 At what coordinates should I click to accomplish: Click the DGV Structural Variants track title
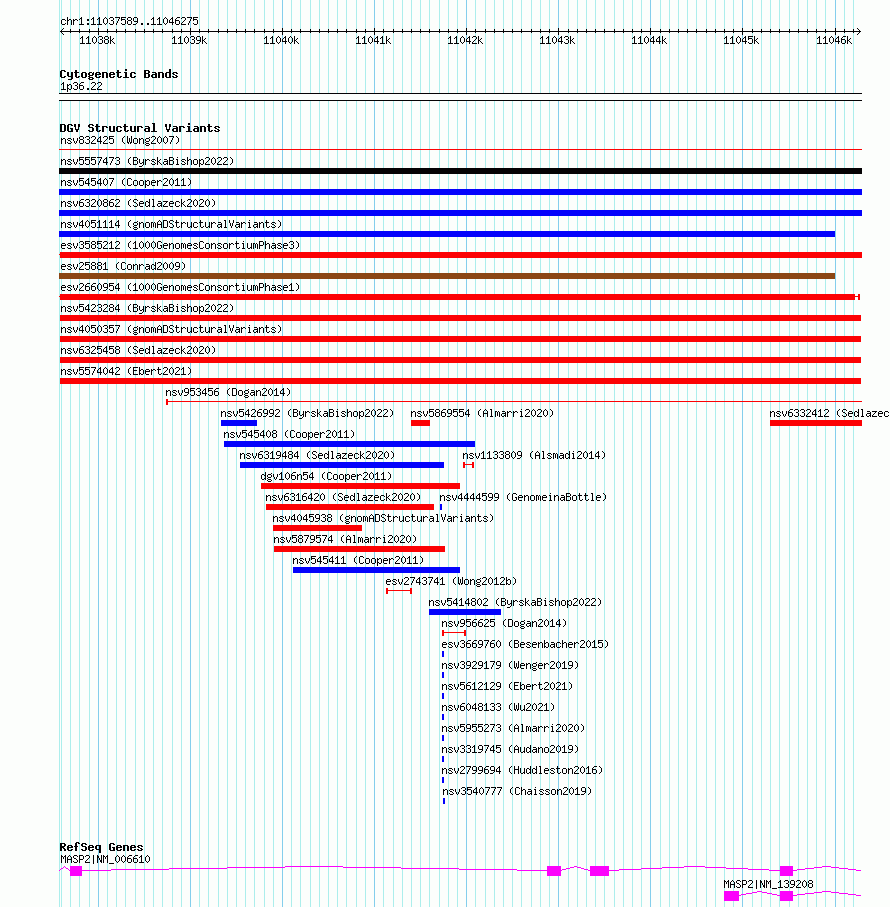140,128
